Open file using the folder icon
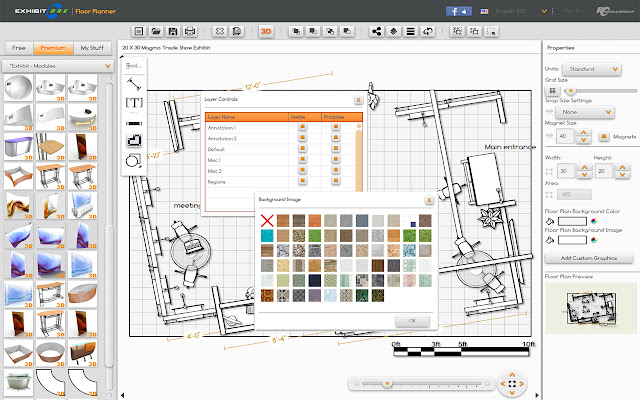Screen dimensions: 640x400 pos(158,31)
